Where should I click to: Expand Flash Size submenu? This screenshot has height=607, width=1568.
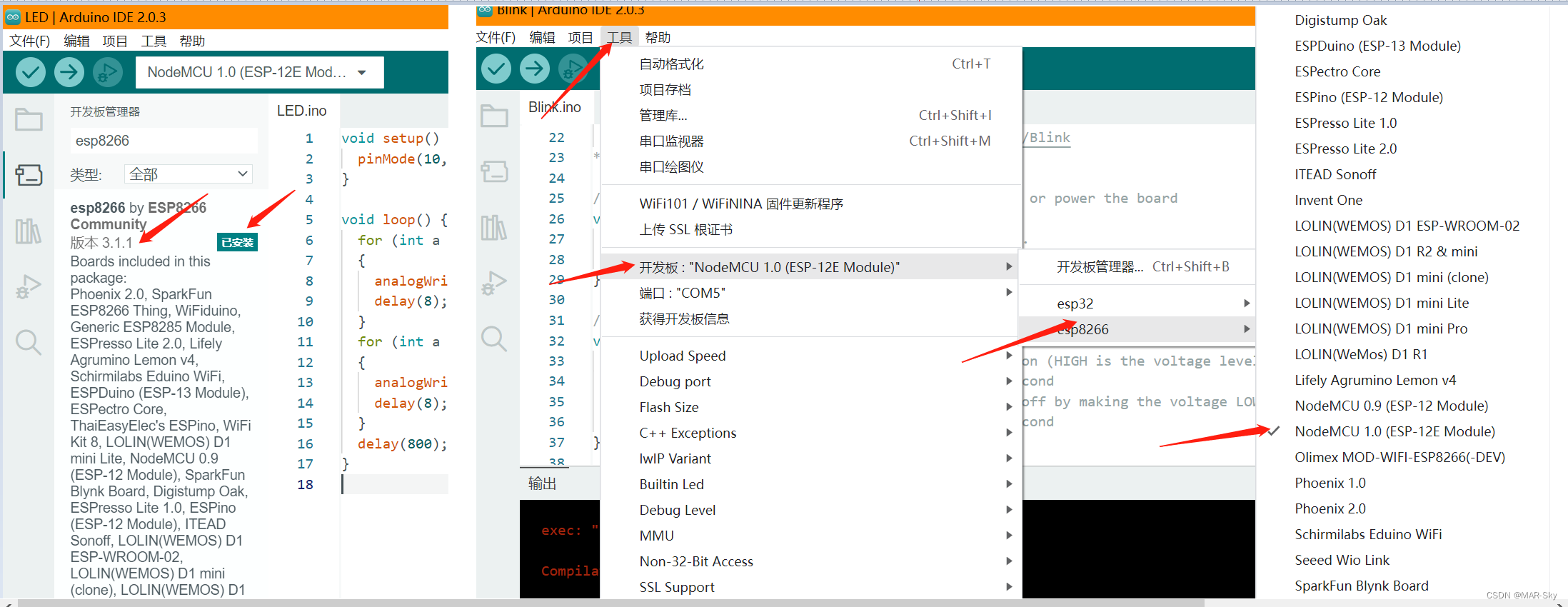click(812, 407)
